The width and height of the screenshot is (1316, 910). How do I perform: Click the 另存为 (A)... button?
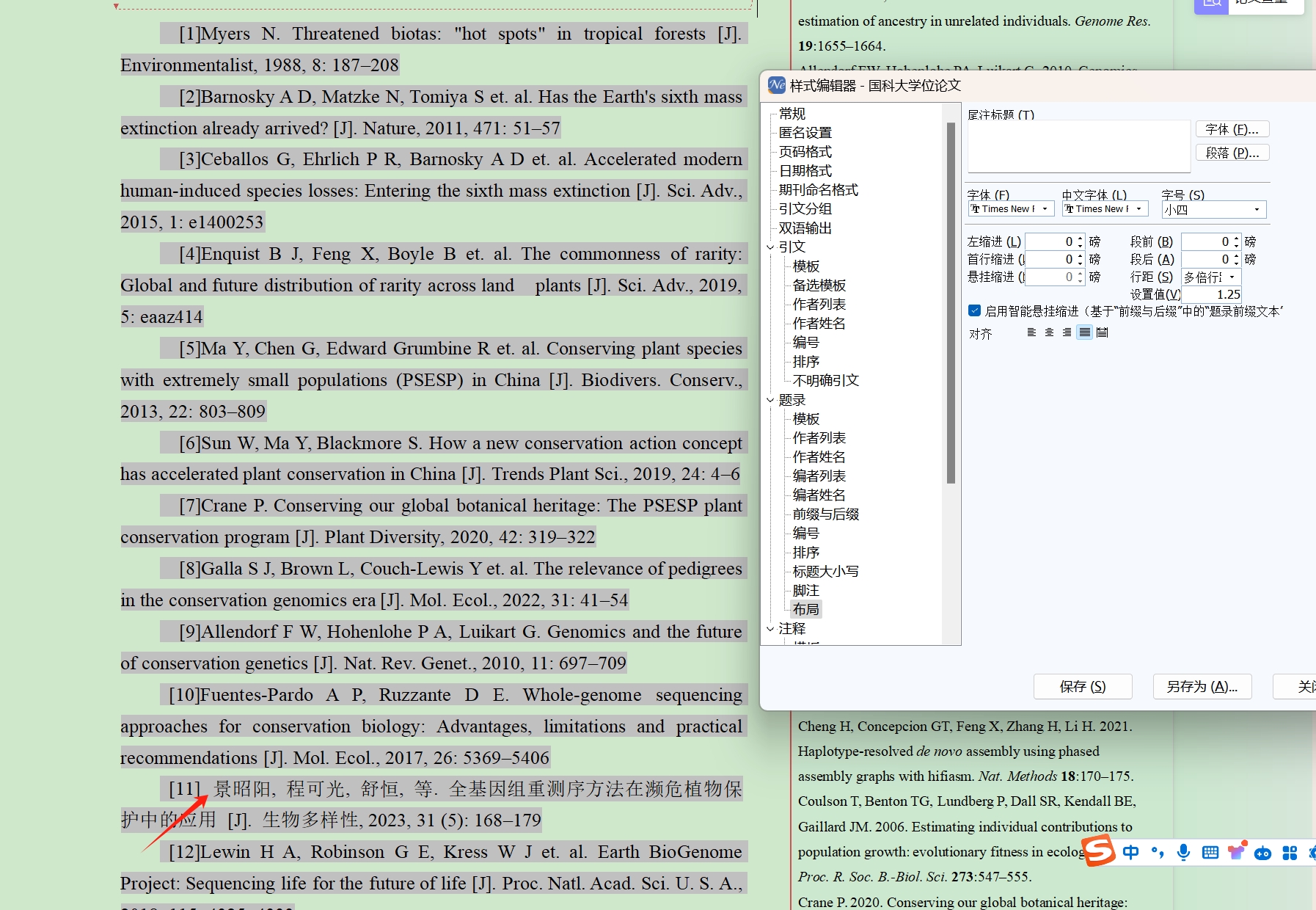click(x=1202, y=687)
